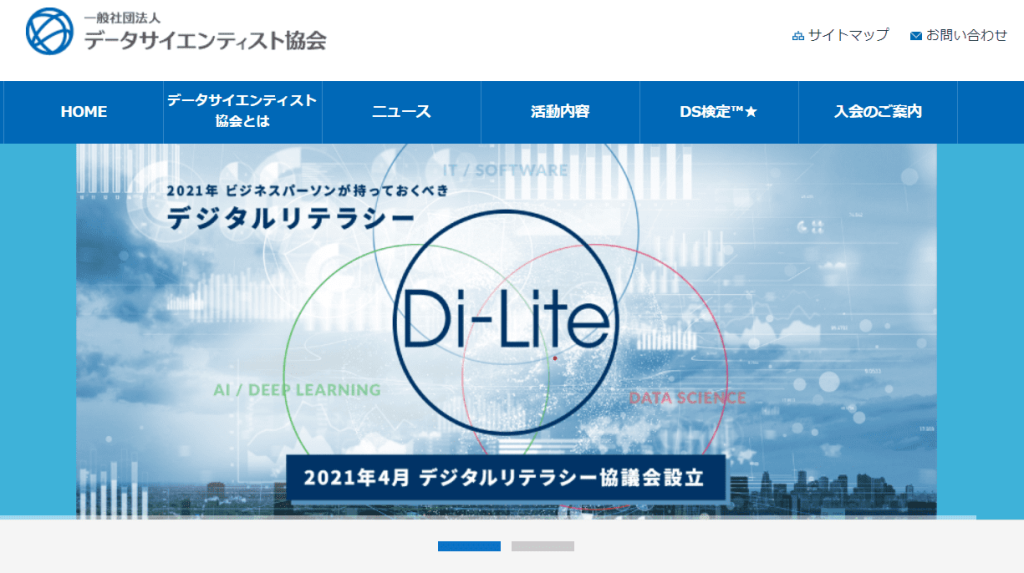Open the ニュース menu item
Viewport: 1024px width, 573px height.
402,112
